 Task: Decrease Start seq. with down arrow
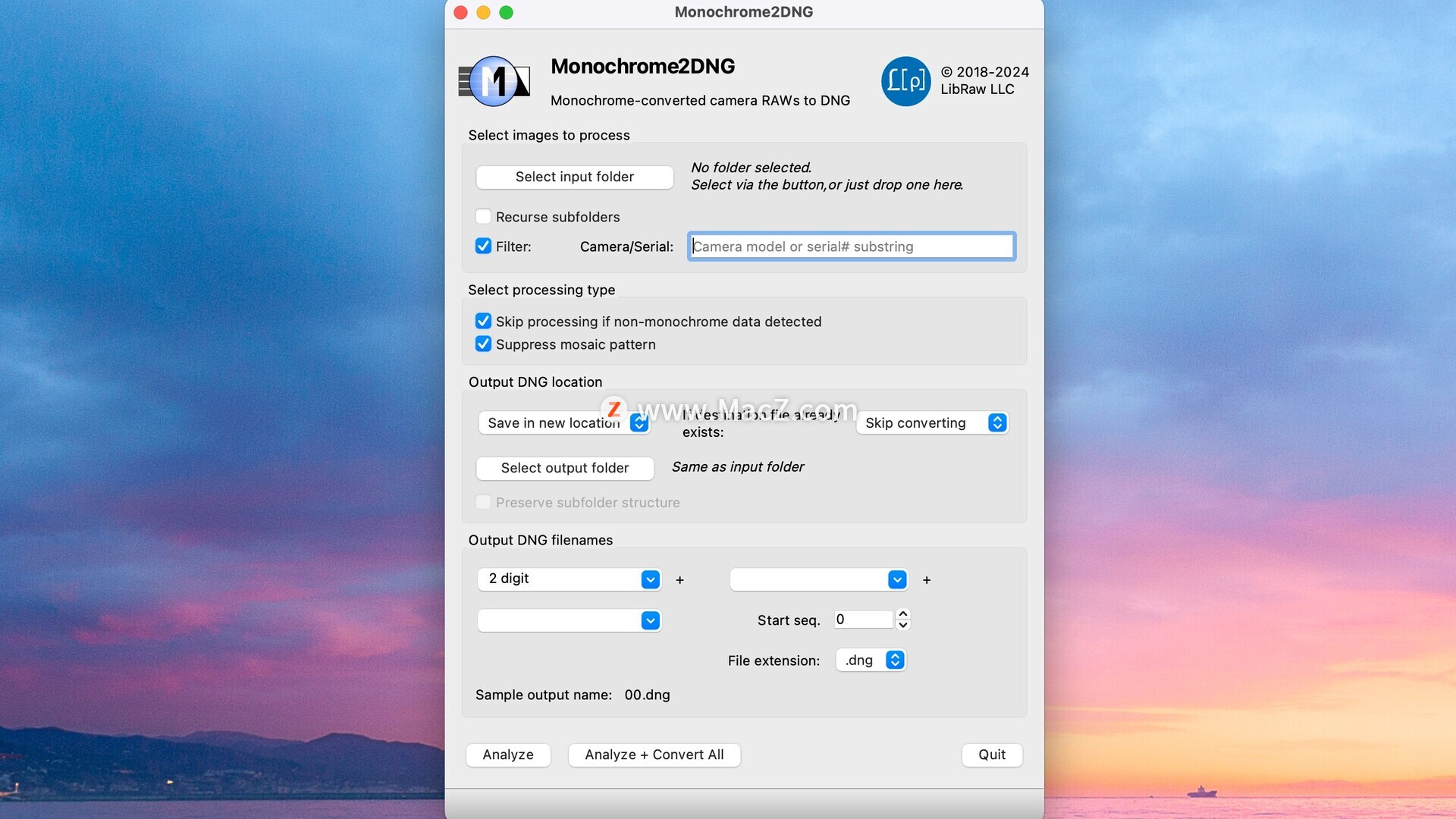click(x=902, y=626)
